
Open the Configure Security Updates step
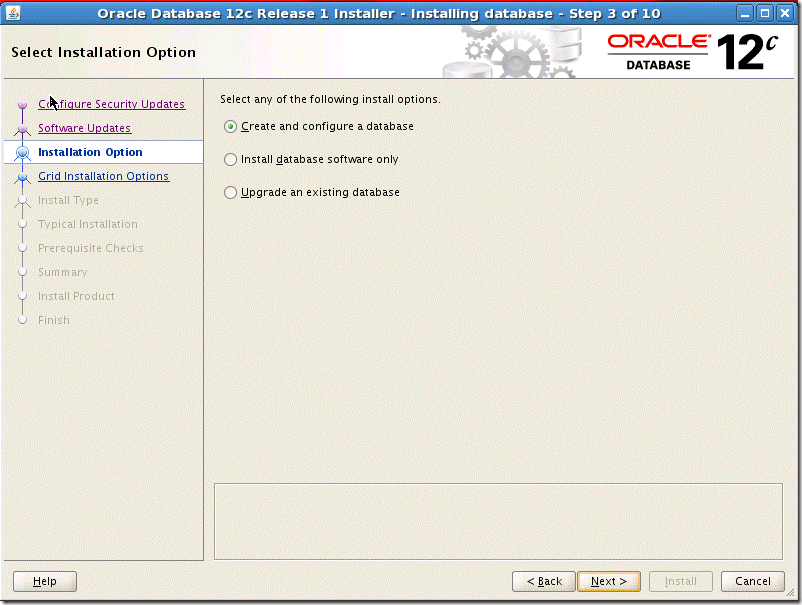coord(112,104)
